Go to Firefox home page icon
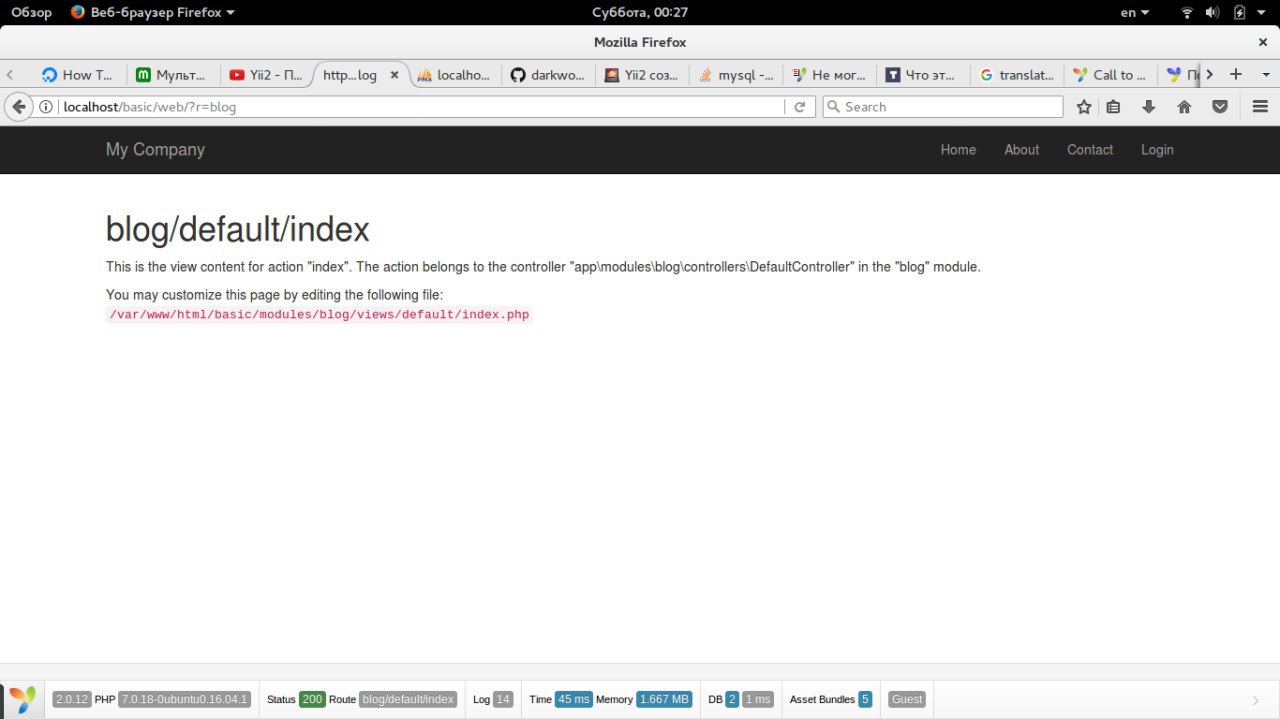Screen dimensions: 1280x719 coord(1184,107)
